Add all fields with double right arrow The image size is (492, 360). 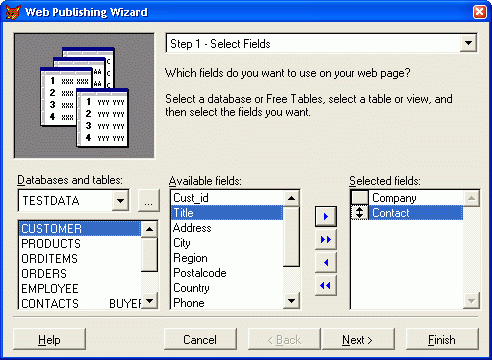click(x=326, y=239)
